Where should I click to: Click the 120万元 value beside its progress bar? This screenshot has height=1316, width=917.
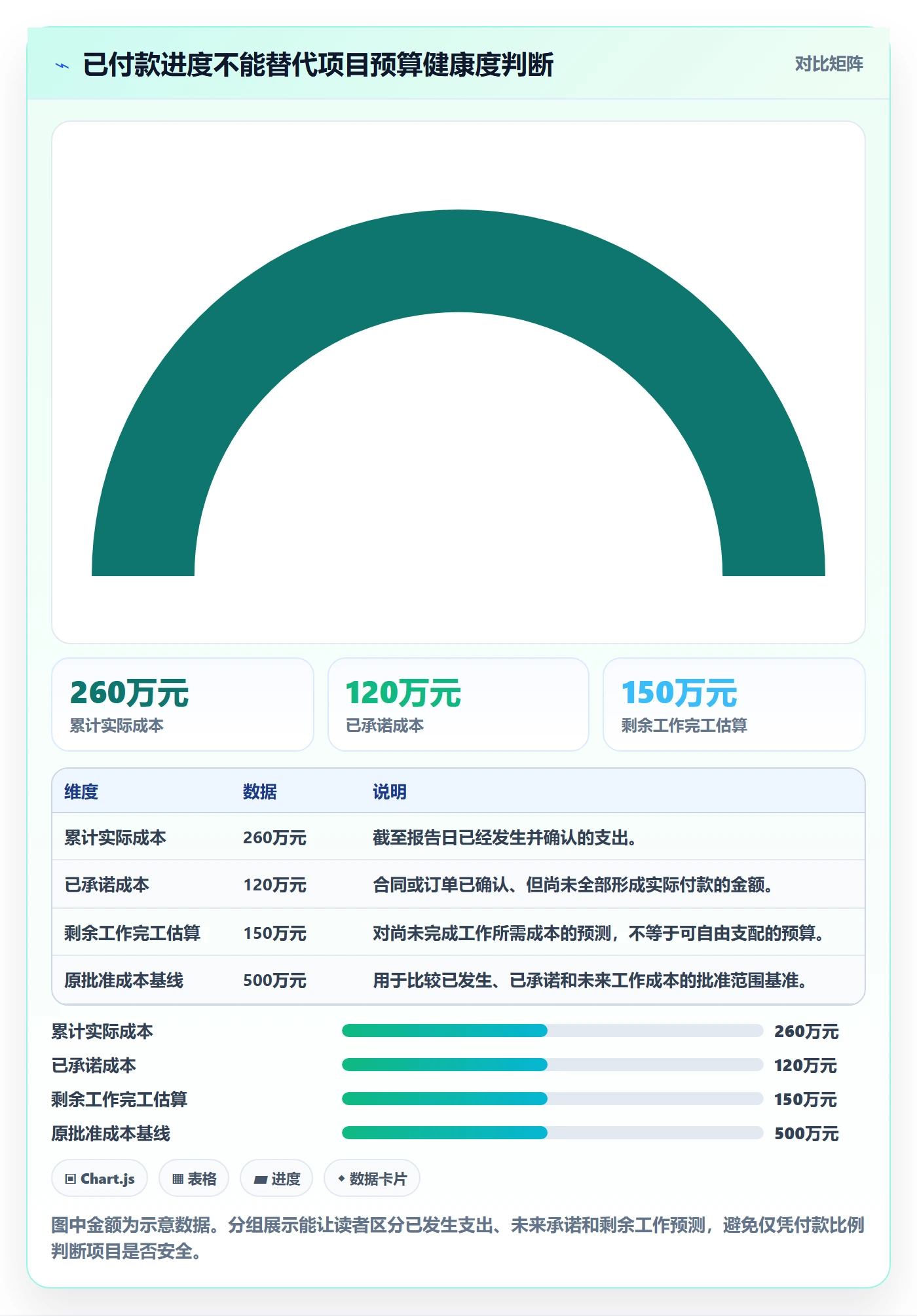(x=806, y=1065)
